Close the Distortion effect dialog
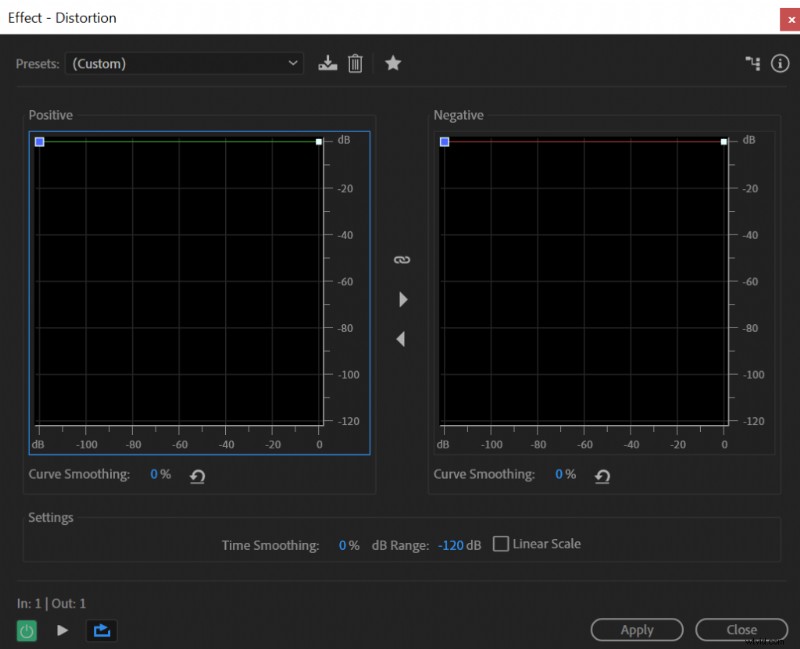This screenshot has height=649, width=800. point(741,629)
